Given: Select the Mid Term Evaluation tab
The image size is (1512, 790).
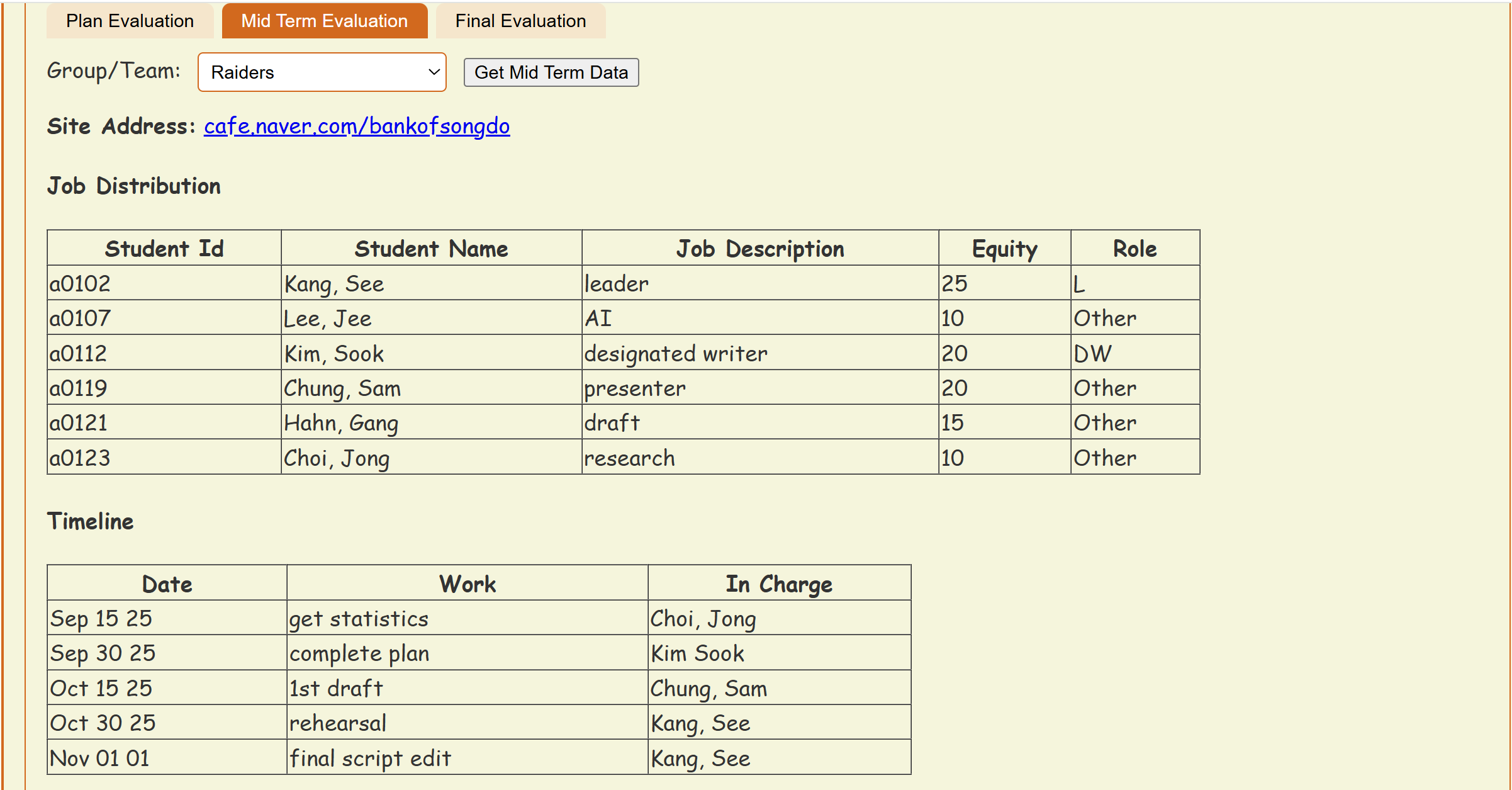Looking at the screenshot, I should pos(324,21).
